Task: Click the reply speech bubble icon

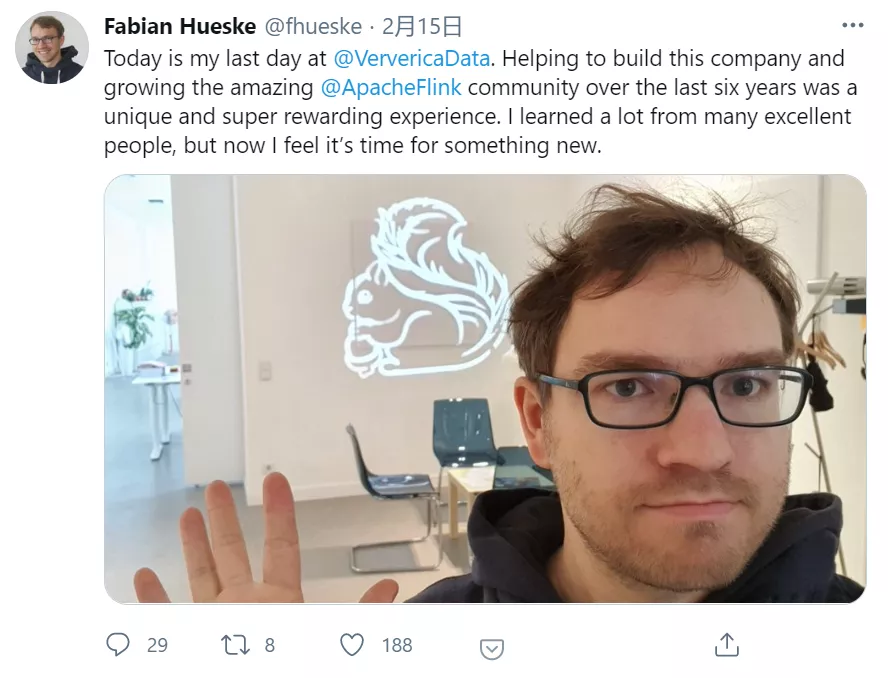Action: [x=118, y=645]
